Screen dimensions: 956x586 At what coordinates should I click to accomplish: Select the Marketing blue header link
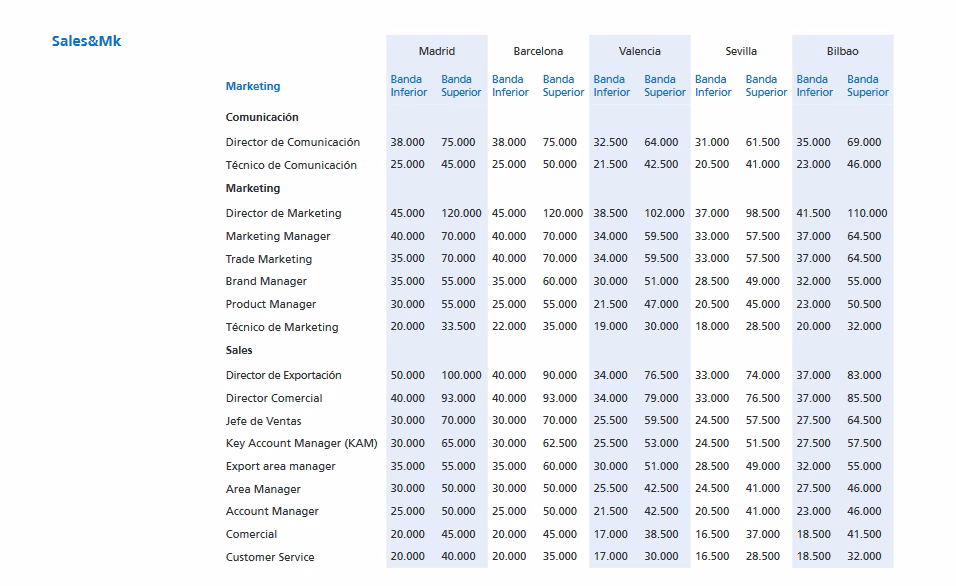tap(252, 86)
